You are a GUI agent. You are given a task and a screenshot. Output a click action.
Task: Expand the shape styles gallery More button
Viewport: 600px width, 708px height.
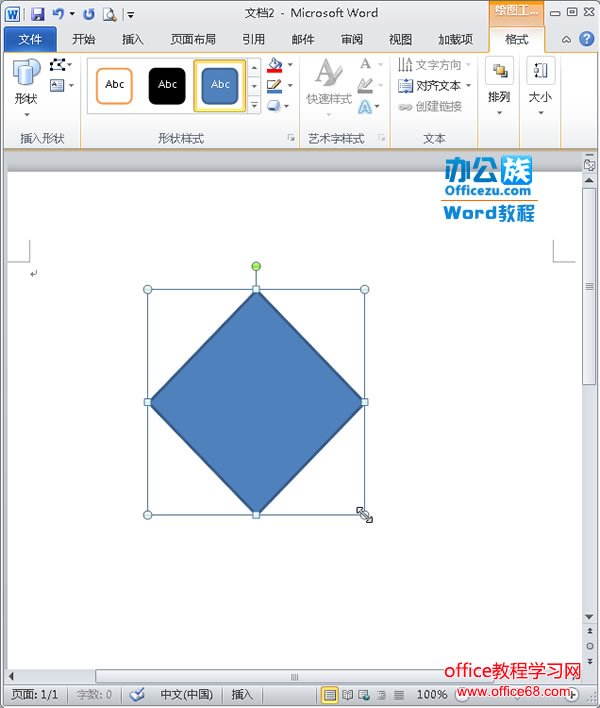[255, 106]
